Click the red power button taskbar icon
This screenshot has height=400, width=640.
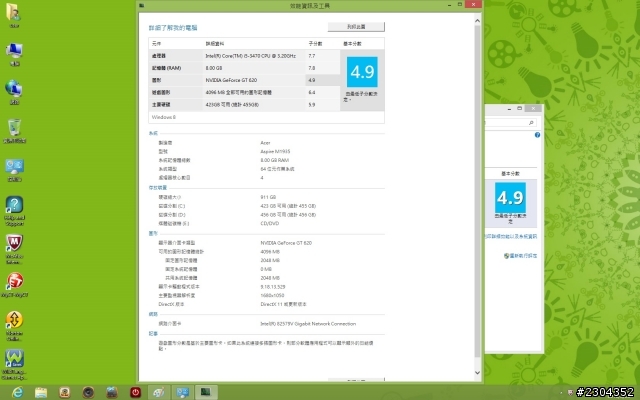[x=135, y=393]
